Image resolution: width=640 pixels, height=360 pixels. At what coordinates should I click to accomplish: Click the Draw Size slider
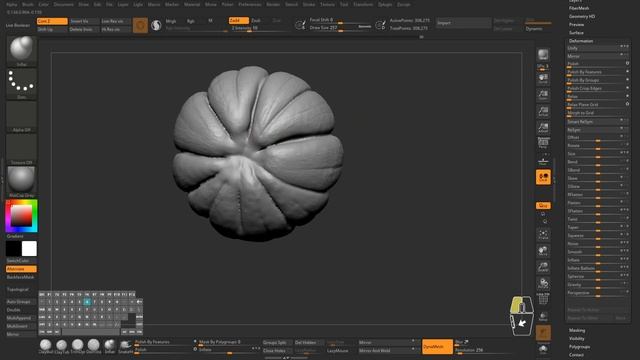click(340, 28)
